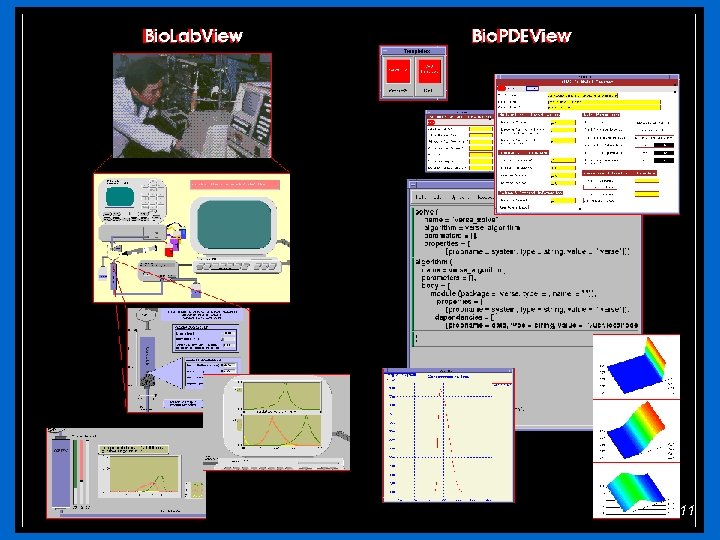720x540 pixels.
Task: Click the chromatogram plot in the bottom-left window
Action: tap(144, 474)
